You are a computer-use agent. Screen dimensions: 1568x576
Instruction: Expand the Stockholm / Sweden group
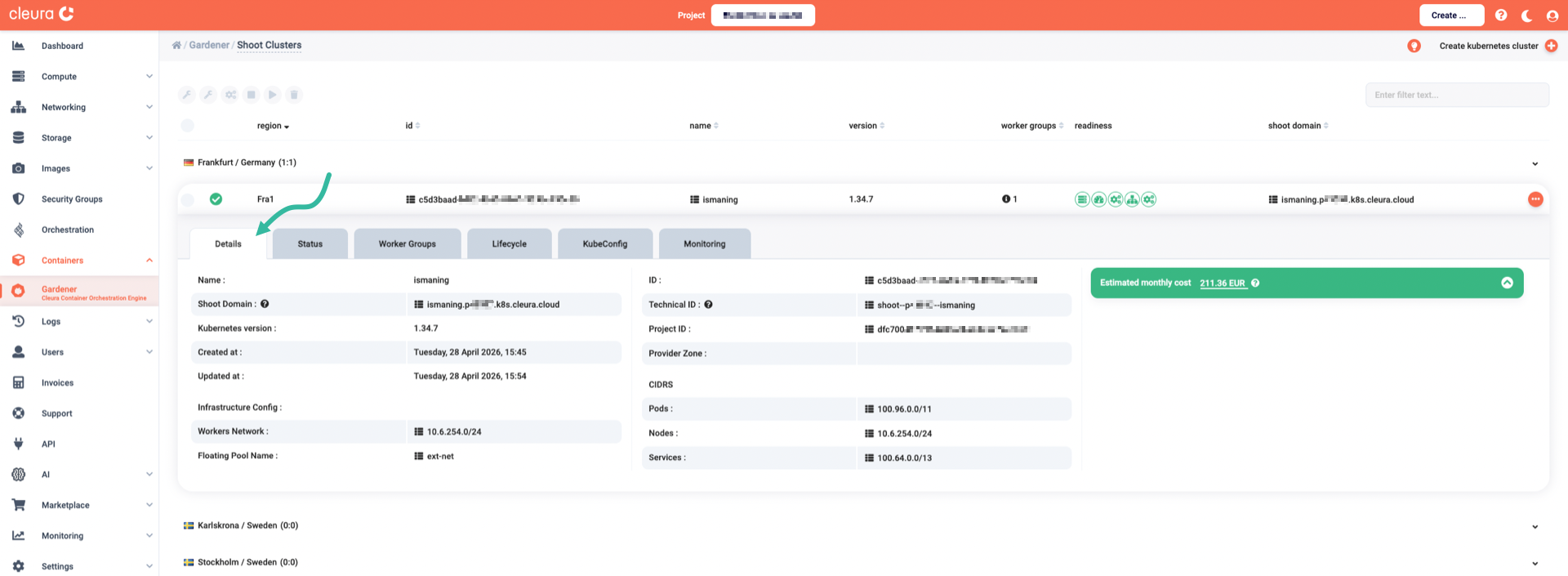coord(1535,563)
